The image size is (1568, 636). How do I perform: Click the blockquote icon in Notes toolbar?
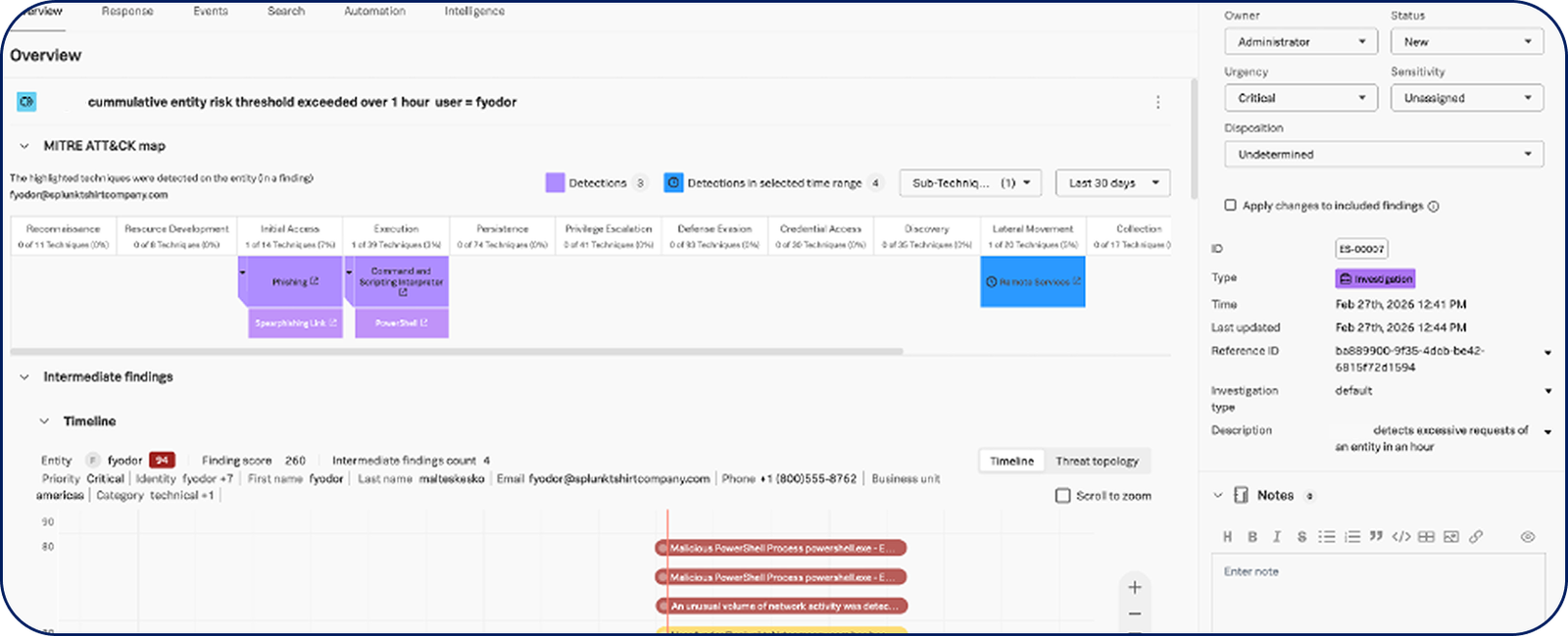point(1376,537)
